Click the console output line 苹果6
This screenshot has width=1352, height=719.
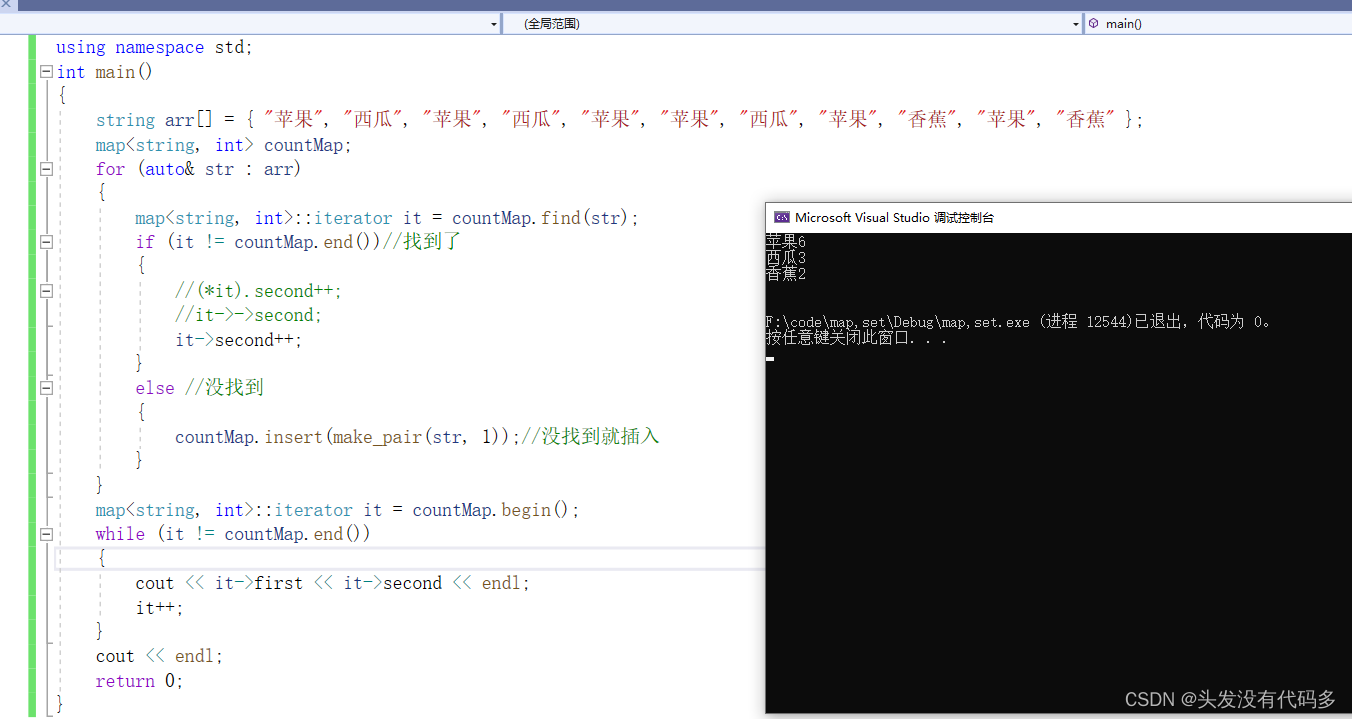pos(785,241)
